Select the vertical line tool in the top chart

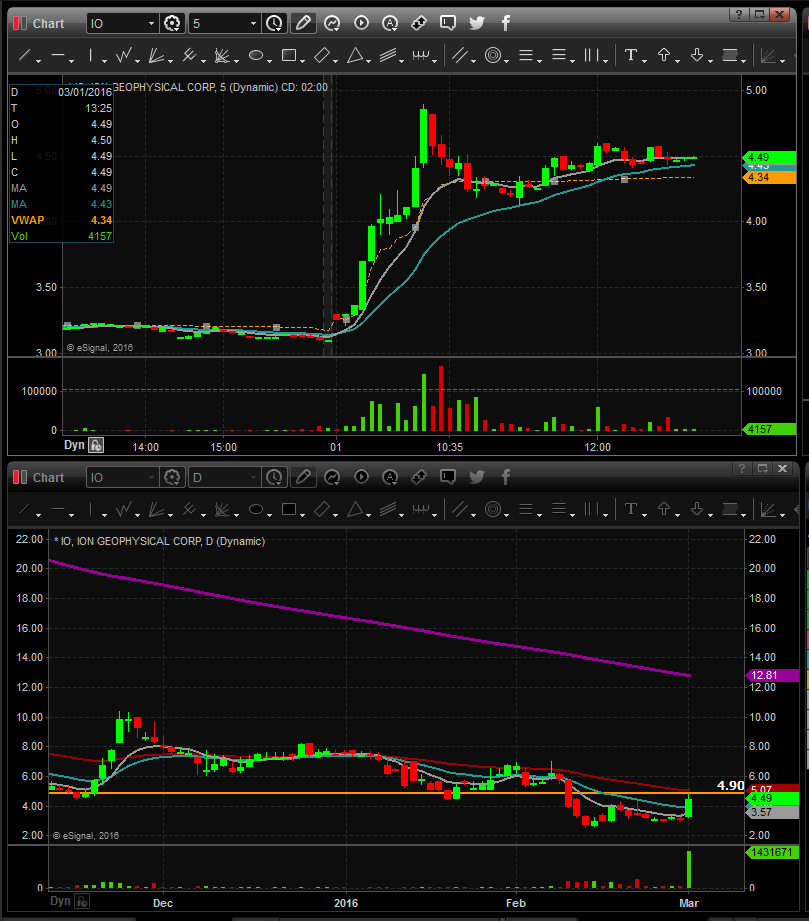point(90,56)
